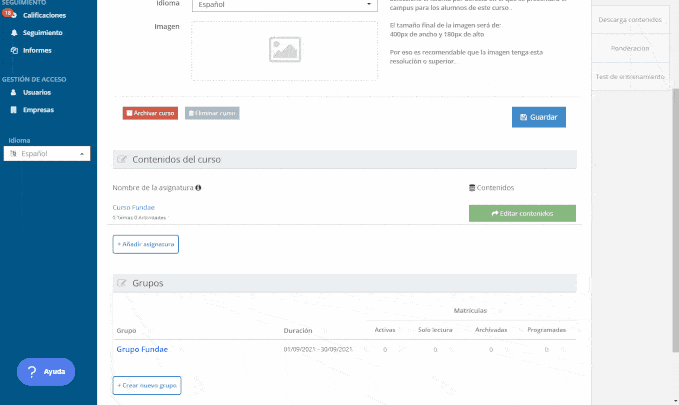
Task: Click the Informes icon in sidebar
Action: click(14, 50)
